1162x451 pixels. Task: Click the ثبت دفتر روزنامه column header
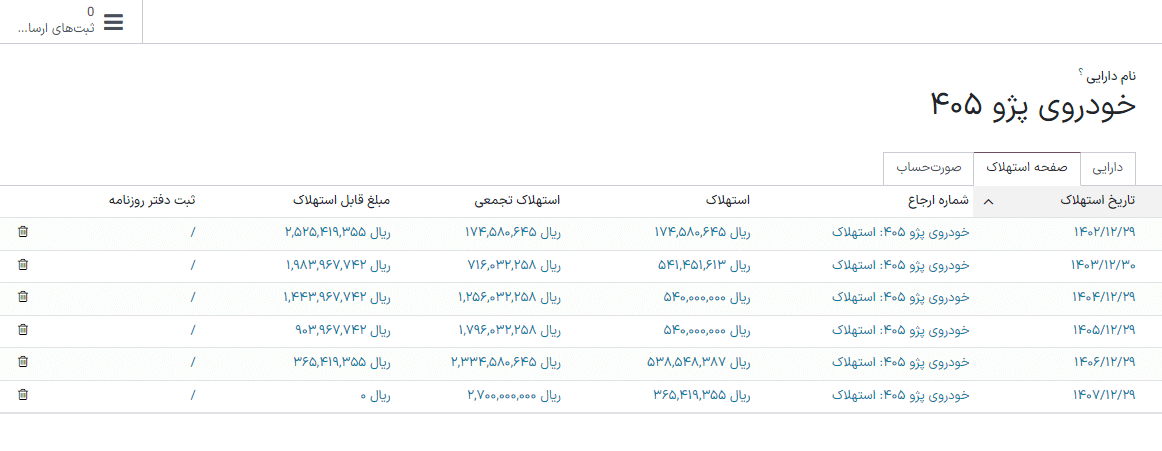[x=152, y=201]
